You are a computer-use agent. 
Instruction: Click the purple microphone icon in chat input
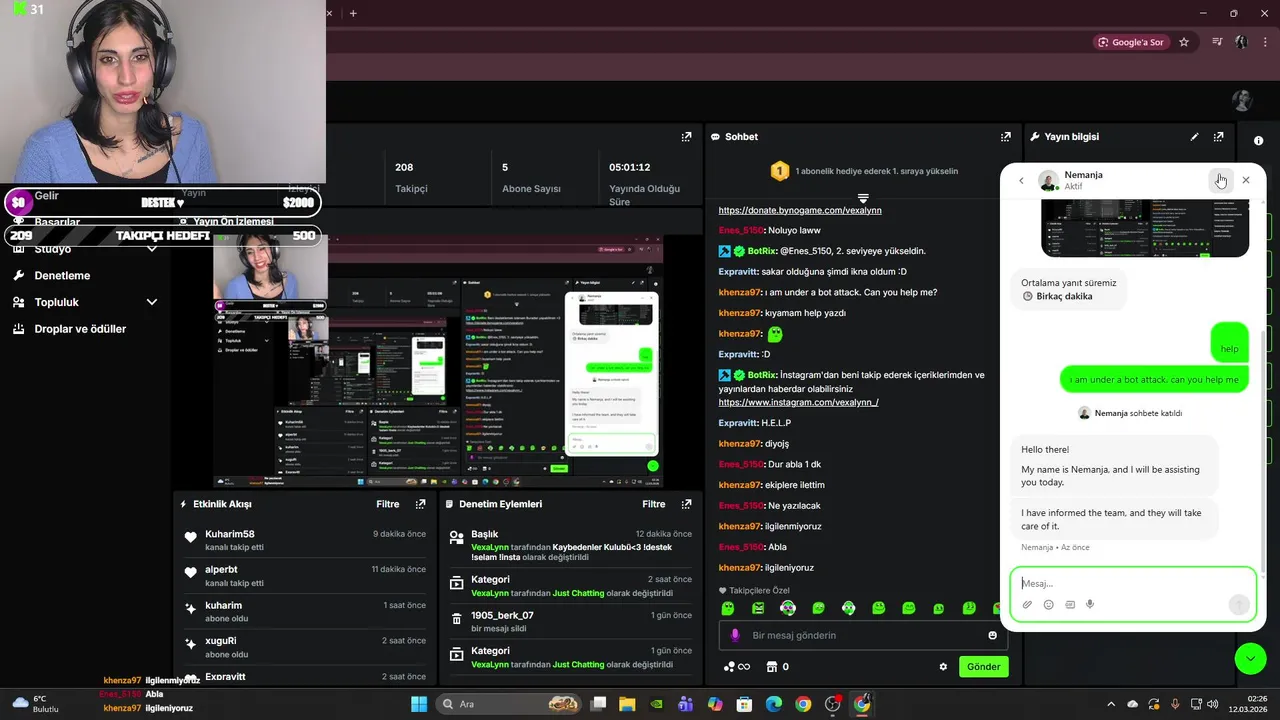pos(735,635)
